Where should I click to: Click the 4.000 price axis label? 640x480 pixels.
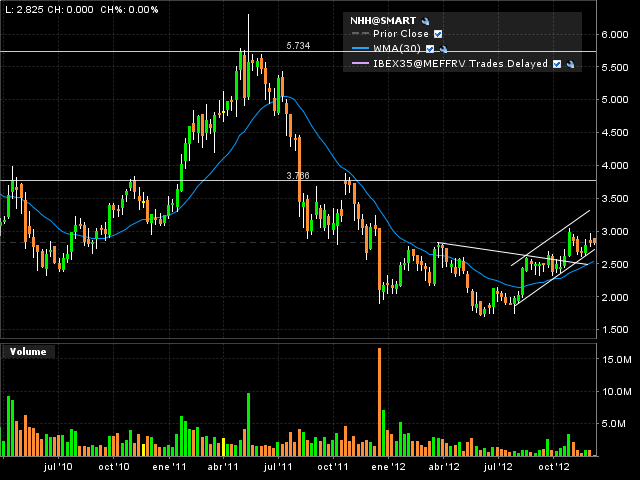pyautogui.click(x=615, y=166)
